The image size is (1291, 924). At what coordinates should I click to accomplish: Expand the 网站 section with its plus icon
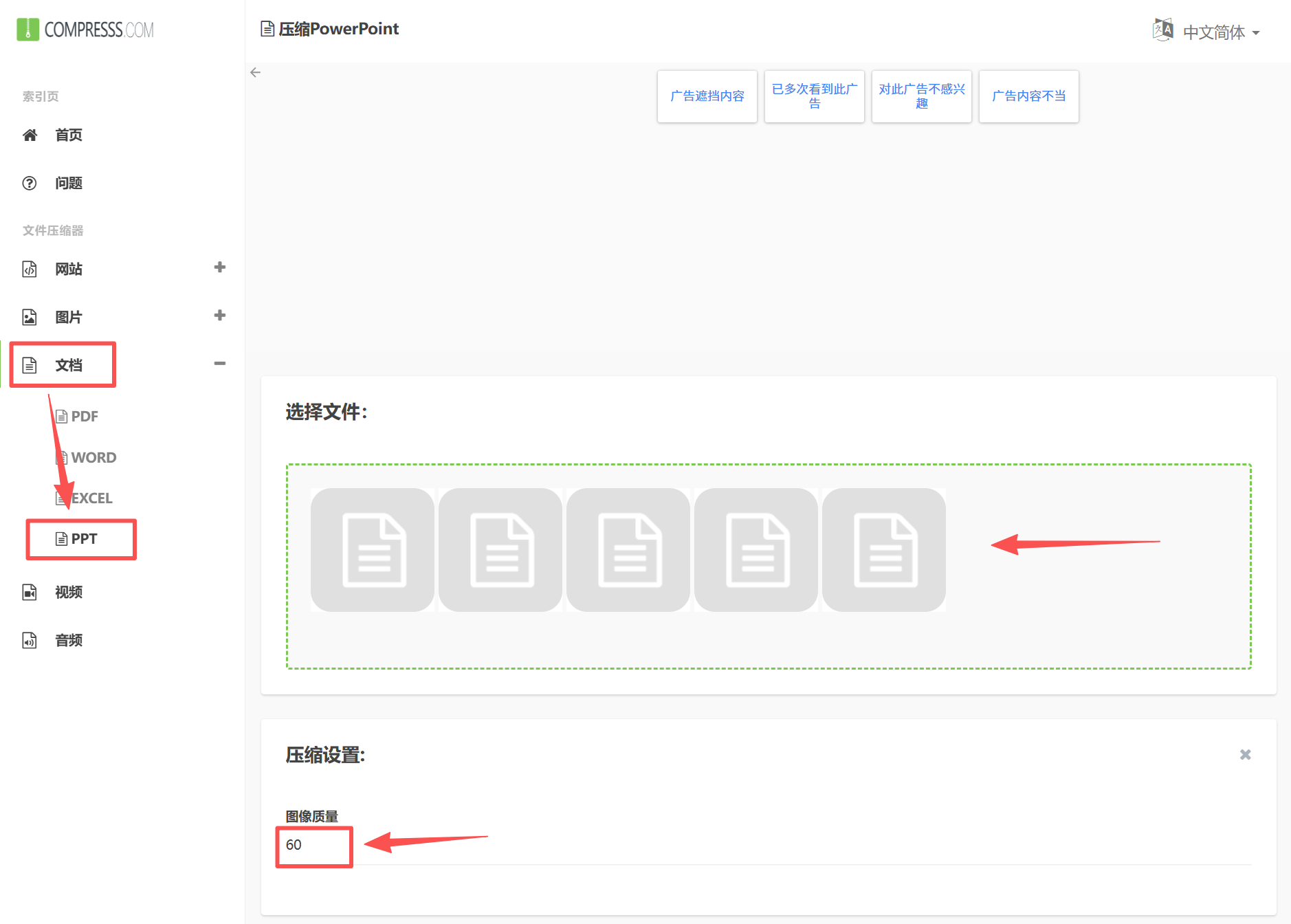click(x=219, y=267)
